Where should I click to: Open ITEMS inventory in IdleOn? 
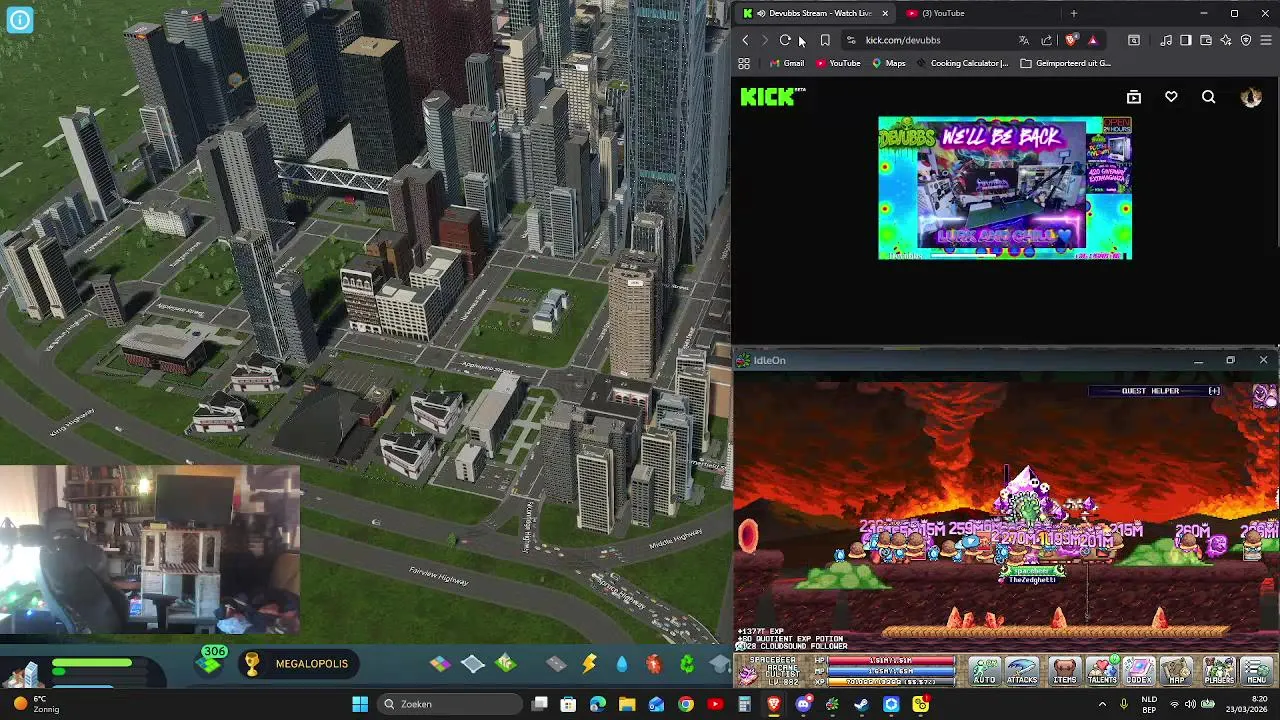click(x=1065, y=671)
